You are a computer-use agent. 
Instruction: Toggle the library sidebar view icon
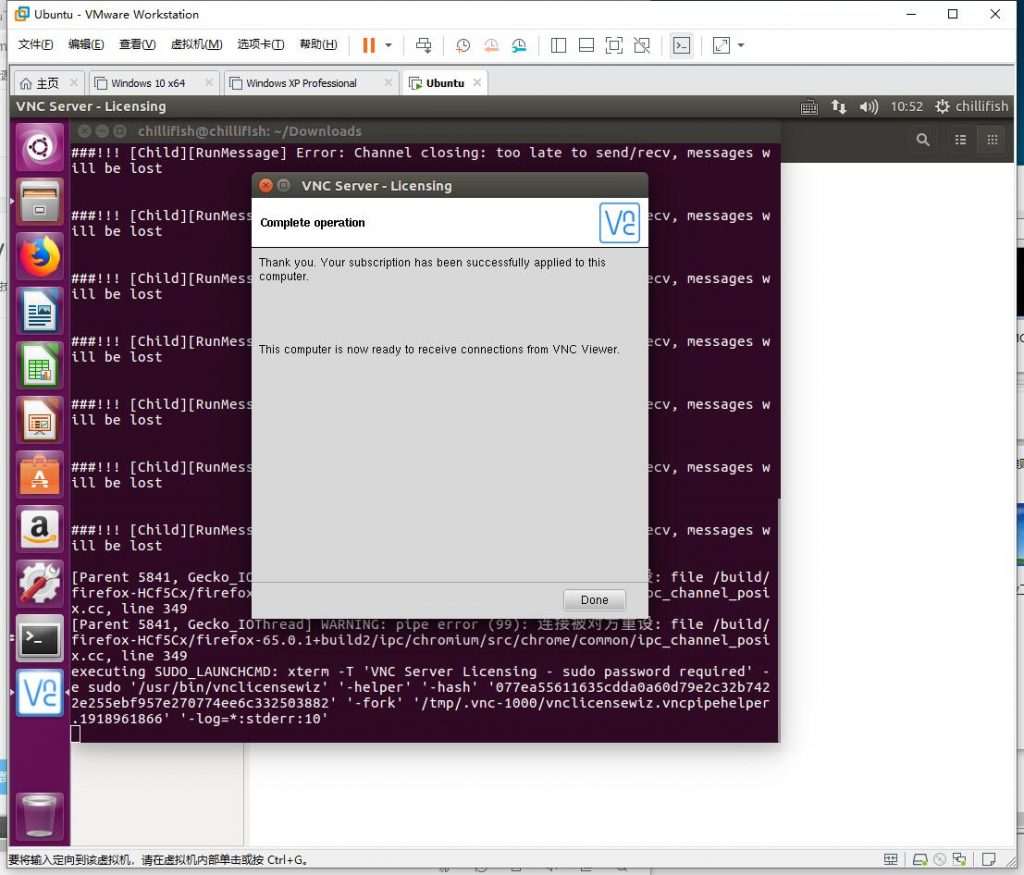click(558, 45)
